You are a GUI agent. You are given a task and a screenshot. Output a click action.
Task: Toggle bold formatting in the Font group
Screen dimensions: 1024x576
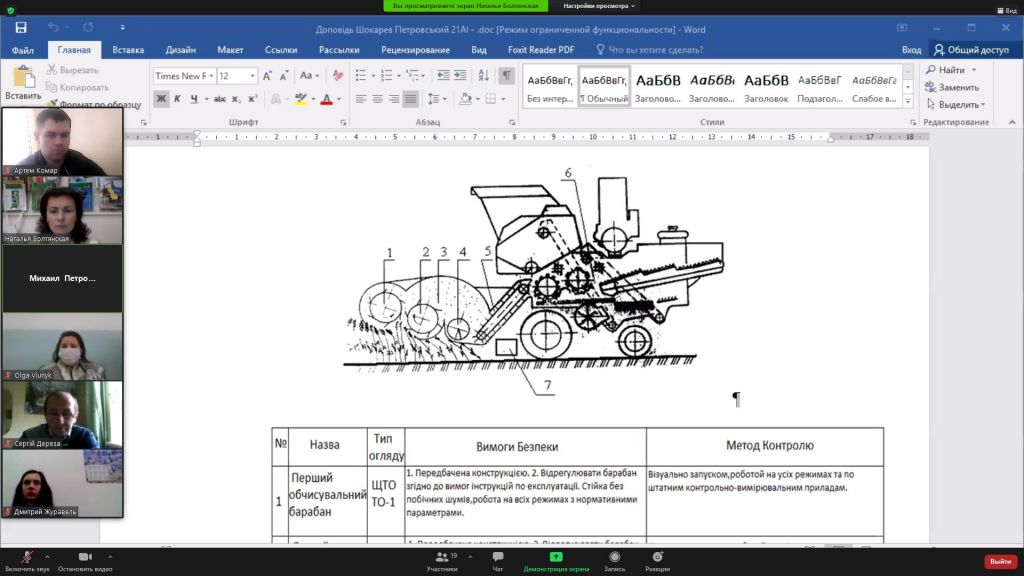161,99
